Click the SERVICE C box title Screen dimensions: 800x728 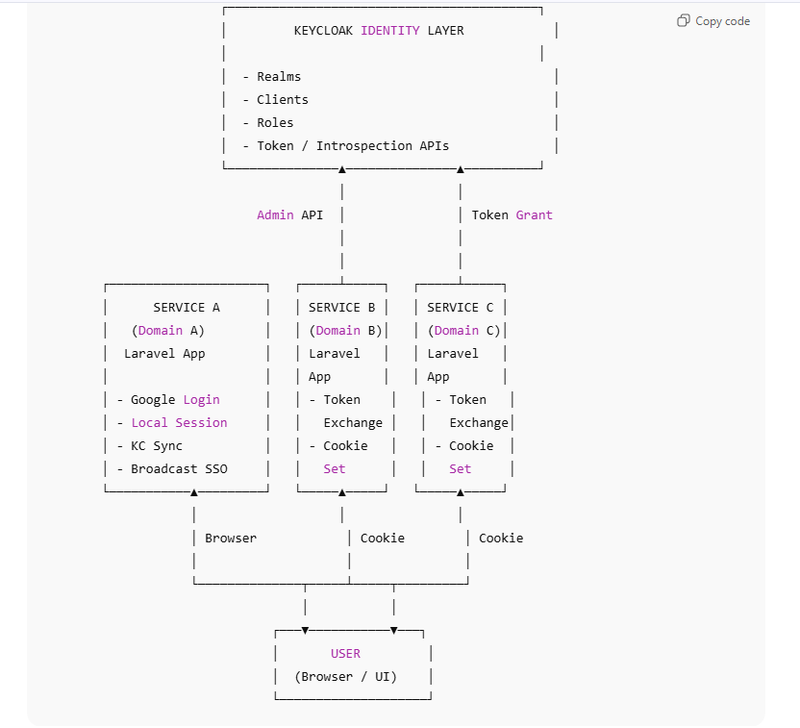point(460,308)
